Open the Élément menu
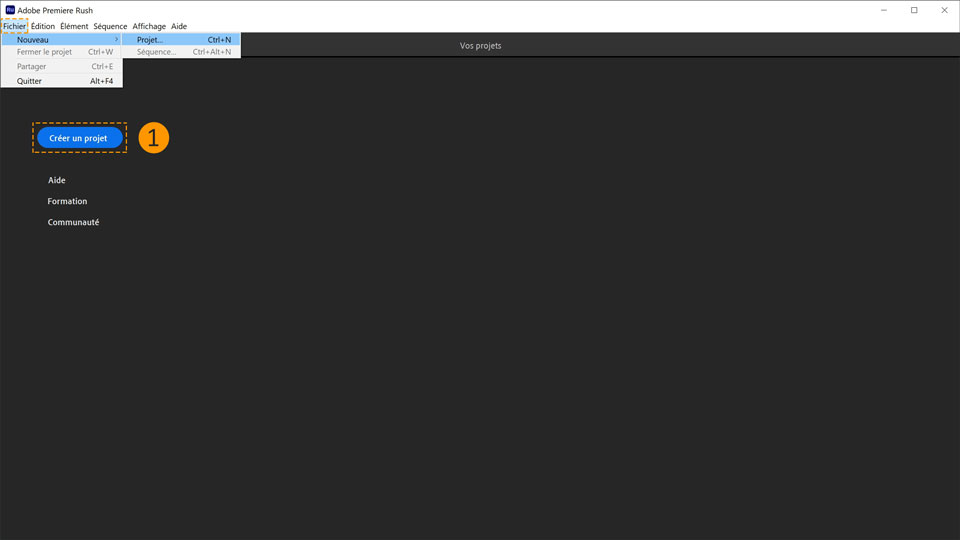This screenshot has width=960, height=540. 74,26
